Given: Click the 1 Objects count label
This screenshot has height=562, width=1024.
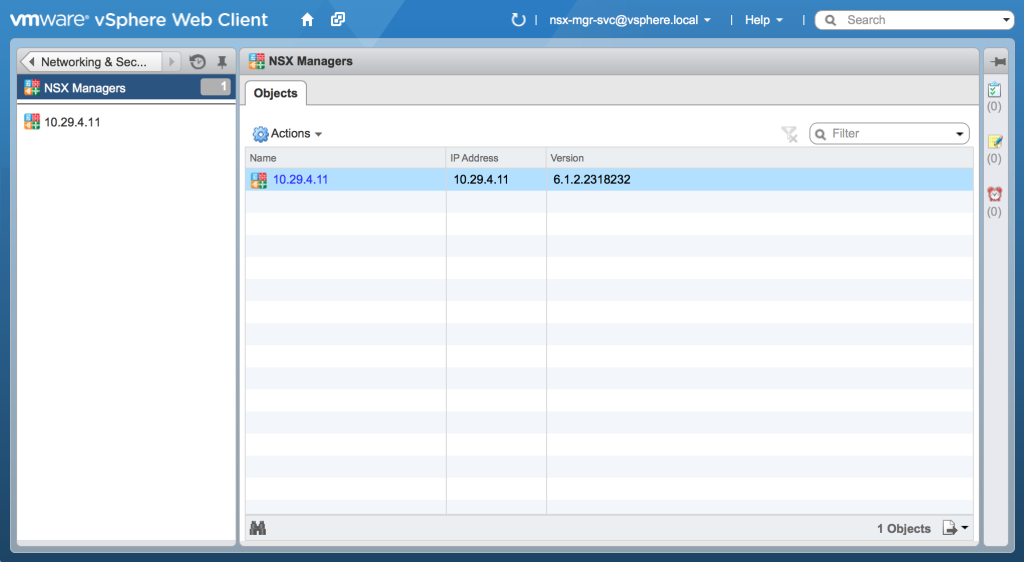Looking at the screenshot, I should pos(903,529).
